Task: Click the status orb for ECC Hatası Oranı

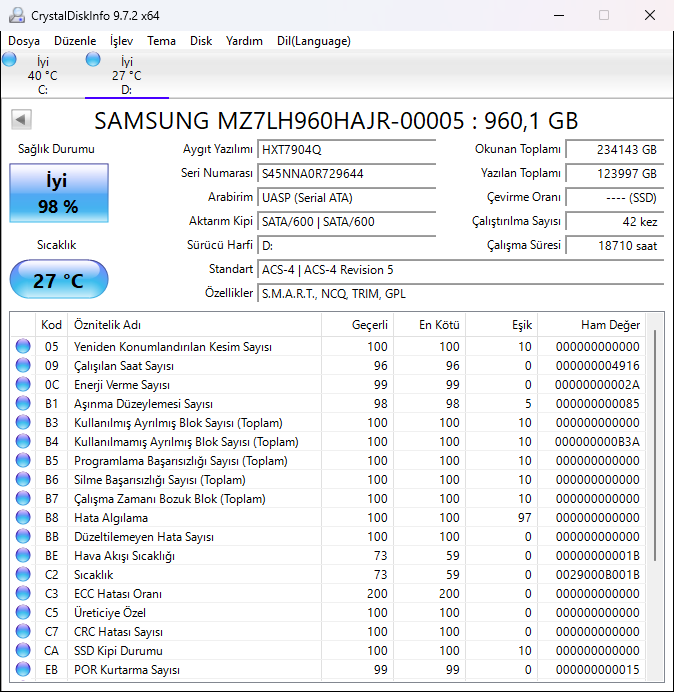Action: [23, 594]
